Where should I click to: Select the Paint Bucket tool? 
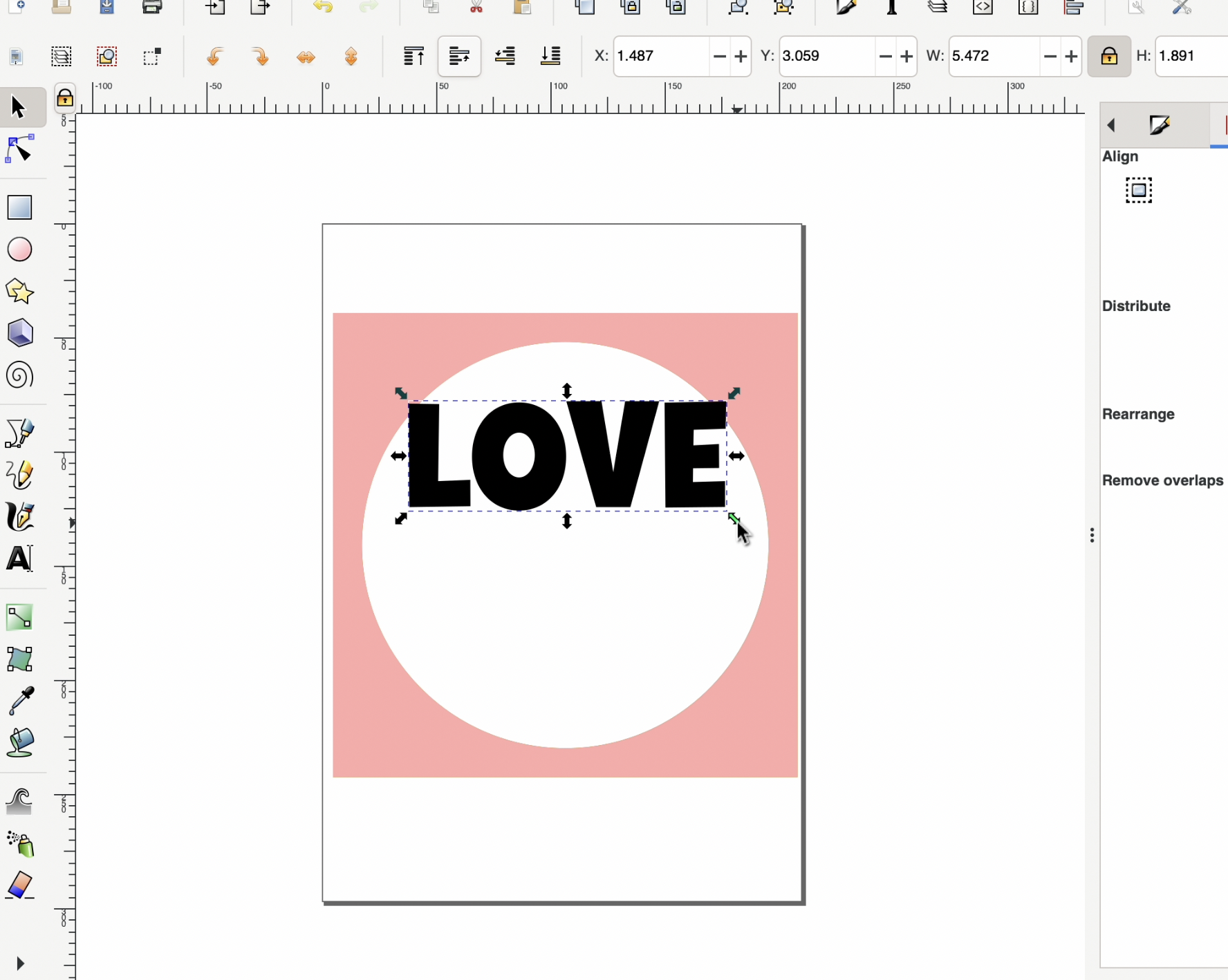tap(19, 743)
